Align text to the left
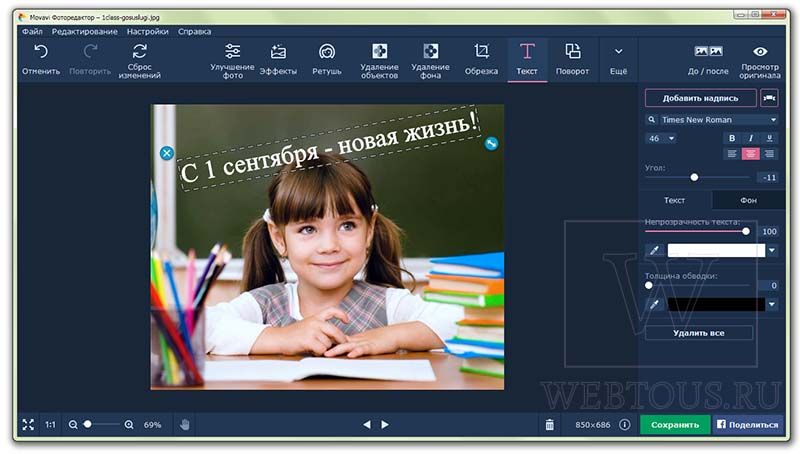The image size is (800, 454). 732,154
